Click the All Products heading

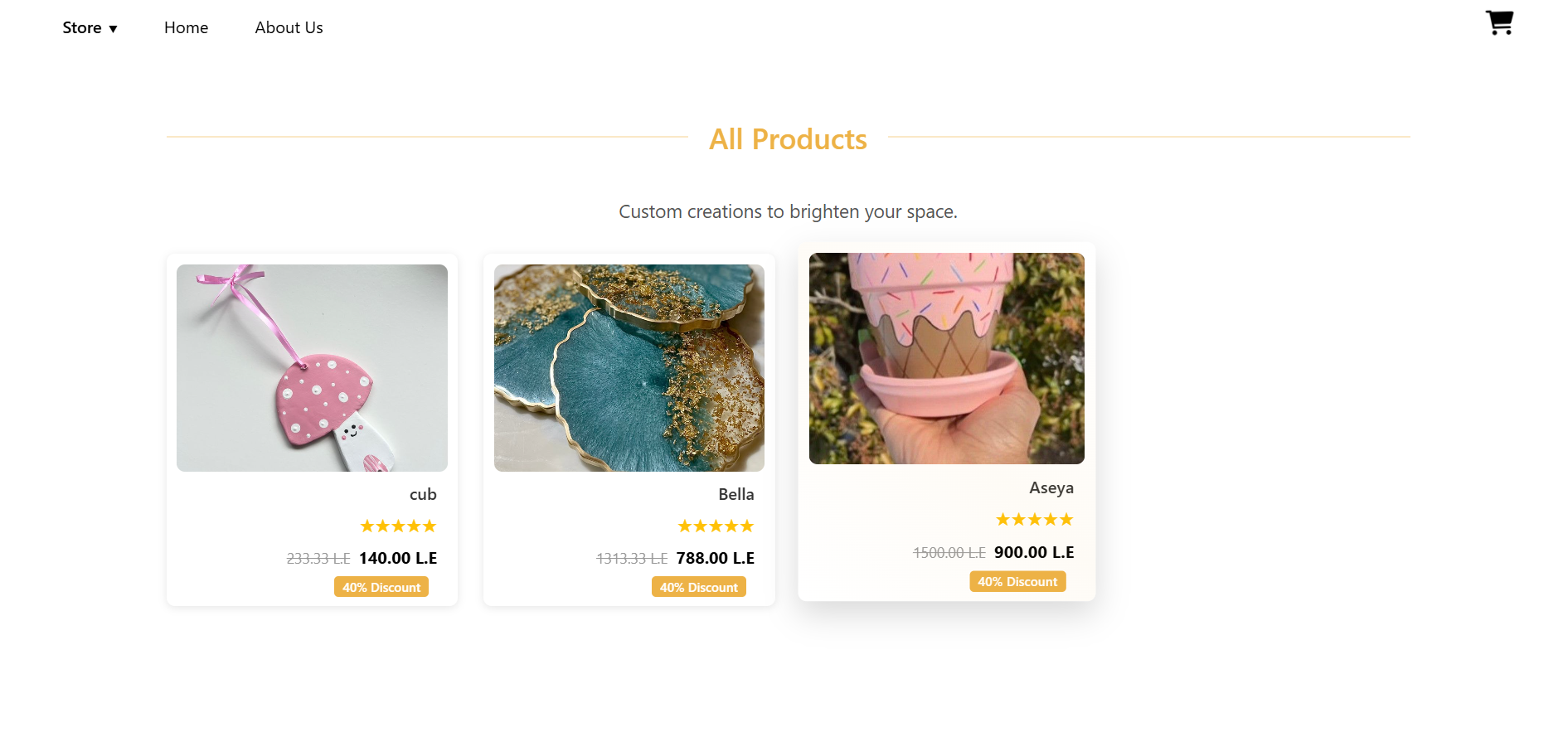click(x=788, y=139)
